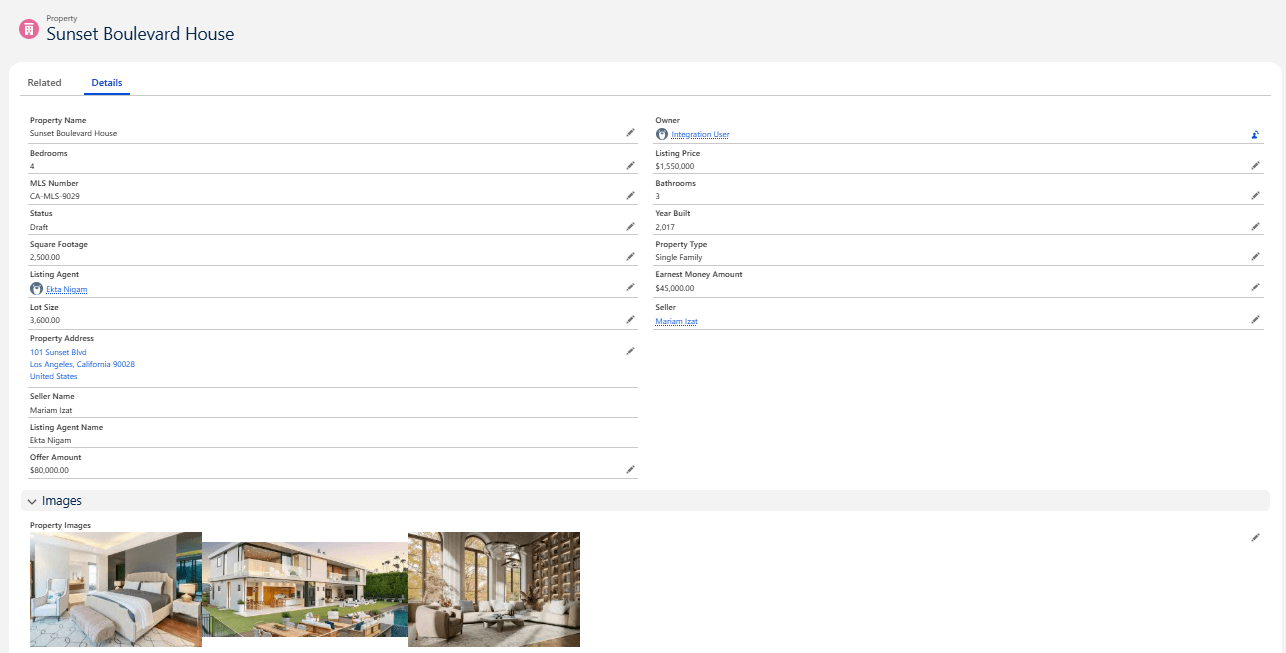Edit the Property Name field via pencil icon

pos(630,132)
